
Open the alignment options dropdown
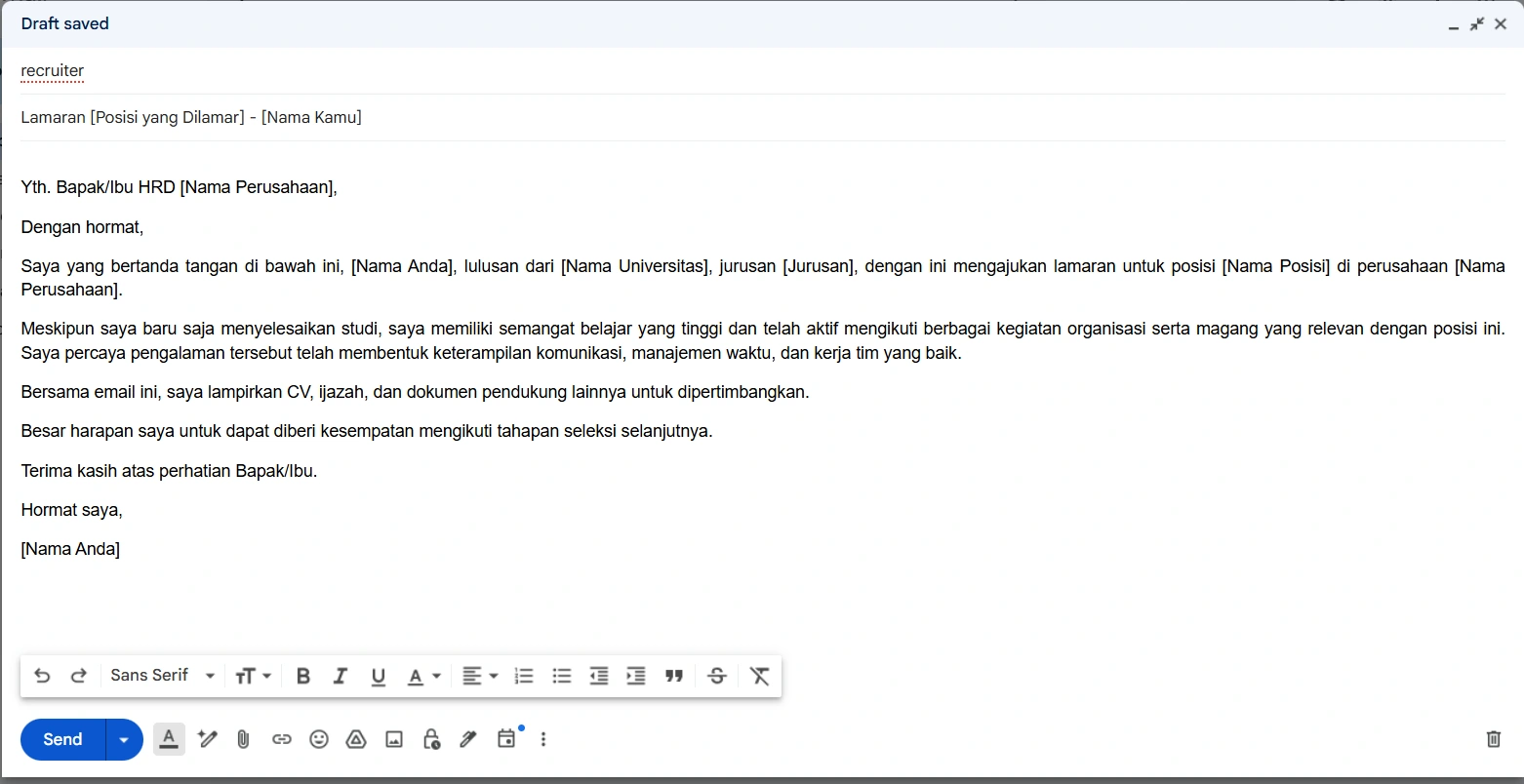coord(480,675)
